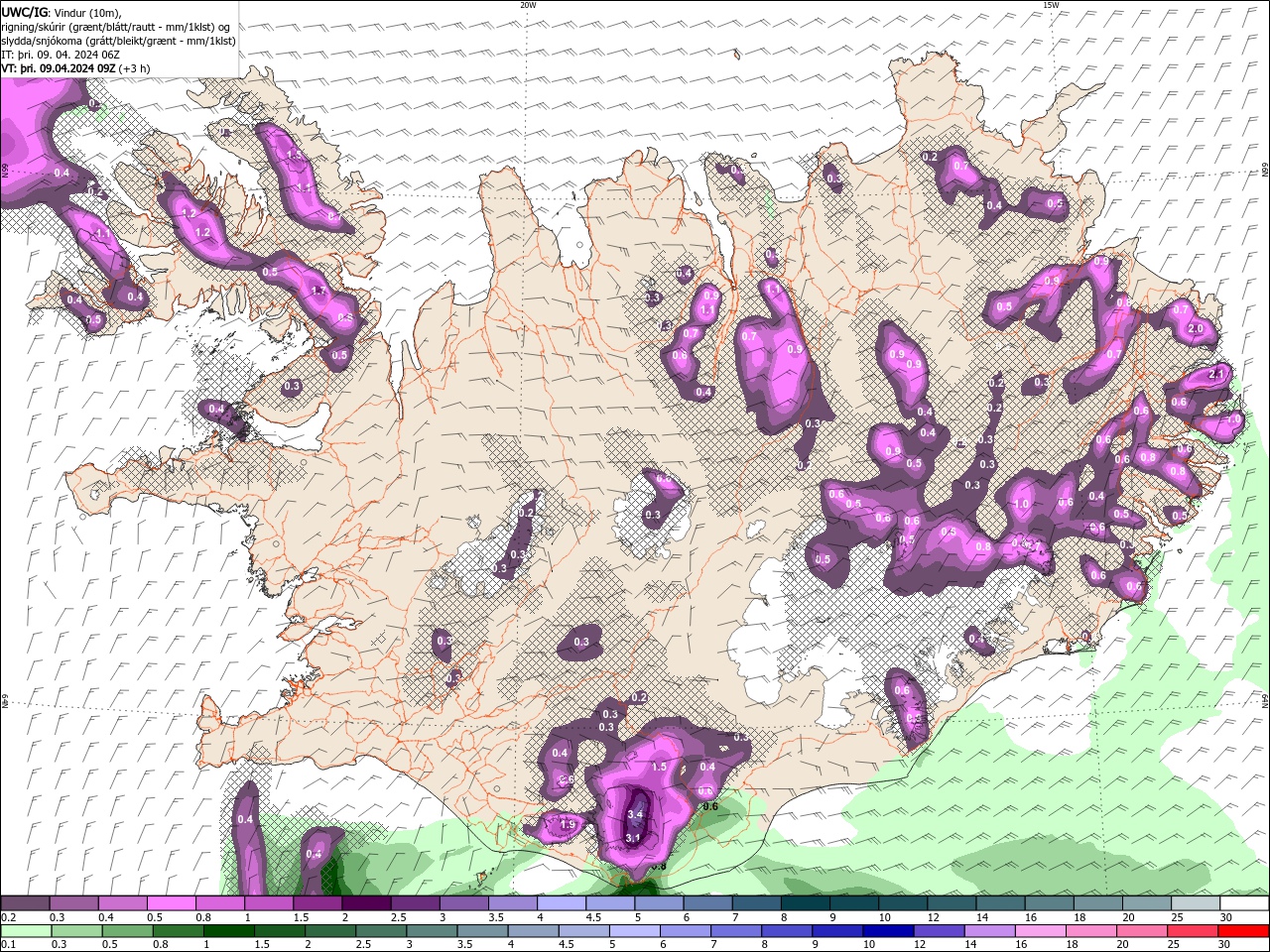Pick the dark teal 8 swatch in upper scale
This screenshot has height=952, width=1270.
[x=806, y=902]
